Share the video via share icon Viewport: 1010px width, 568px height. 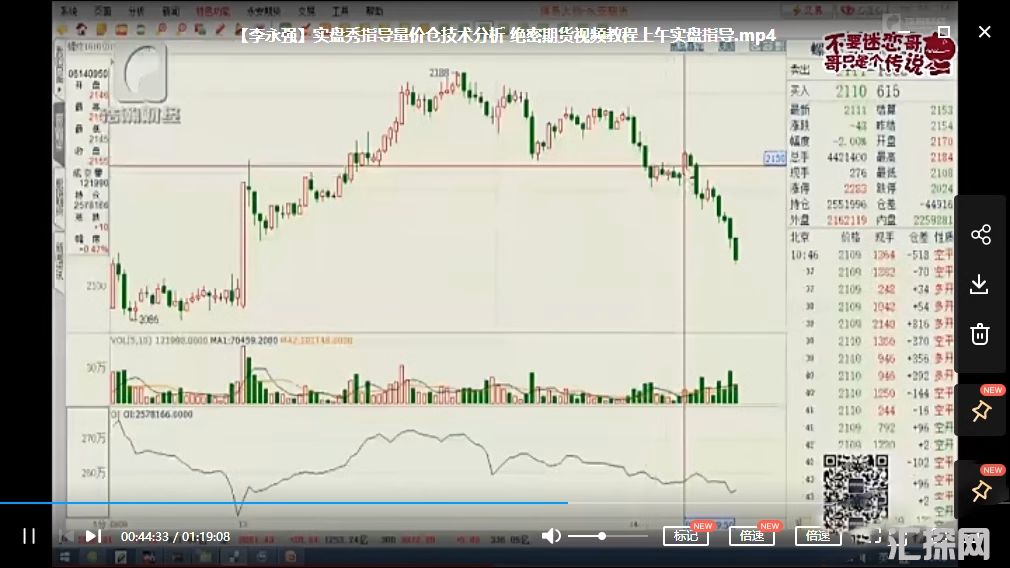pos(980,234)
